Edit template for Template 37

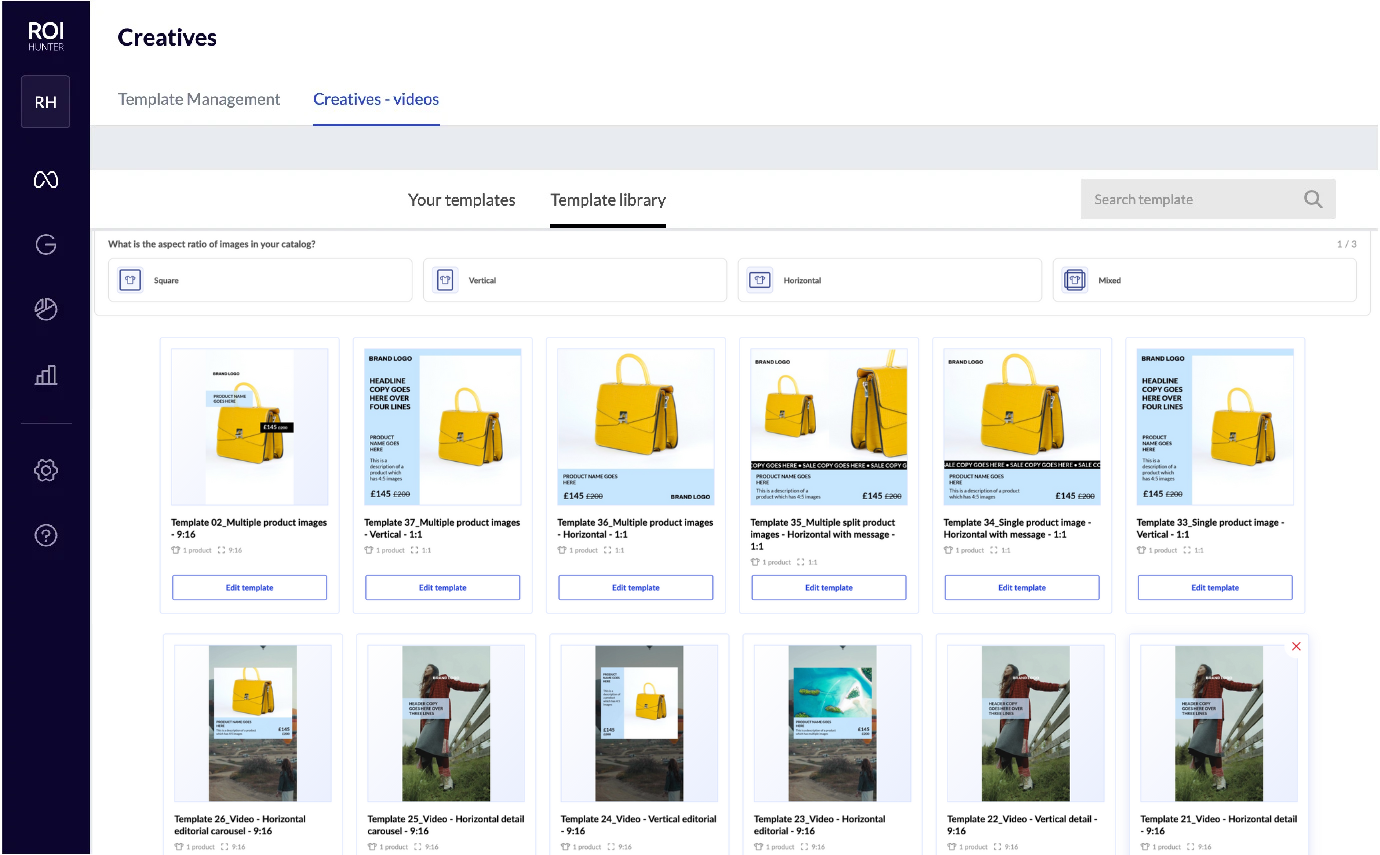point(442,588)
